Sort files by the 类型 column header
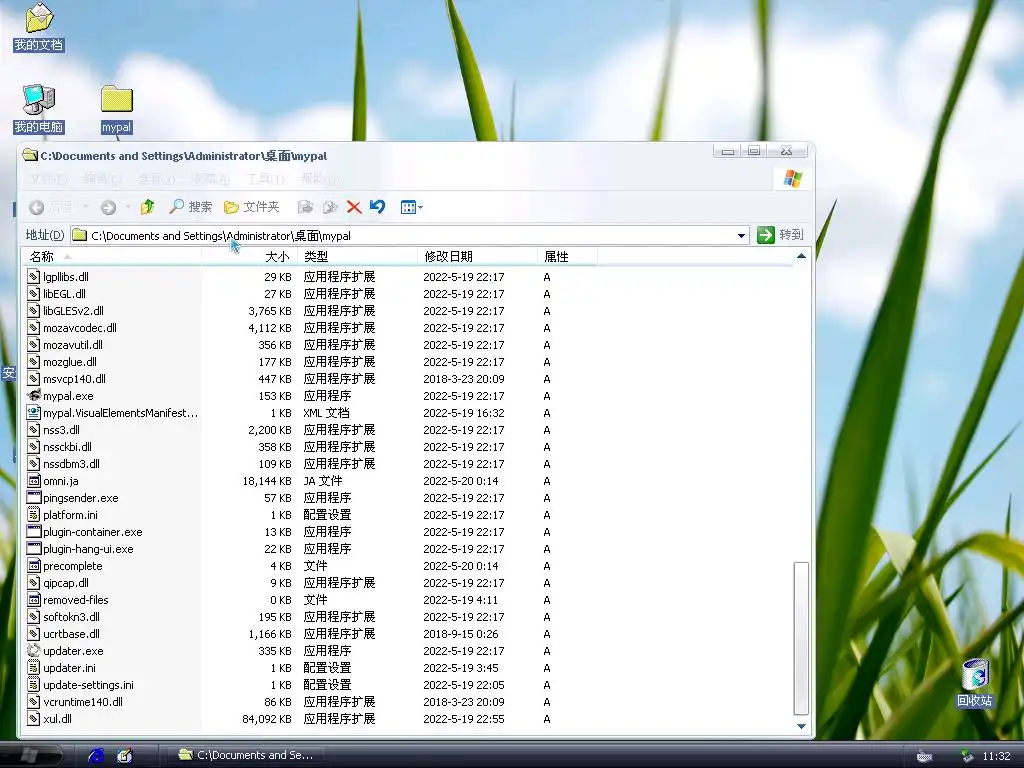Screen dimensions: 1024x768 358,257
